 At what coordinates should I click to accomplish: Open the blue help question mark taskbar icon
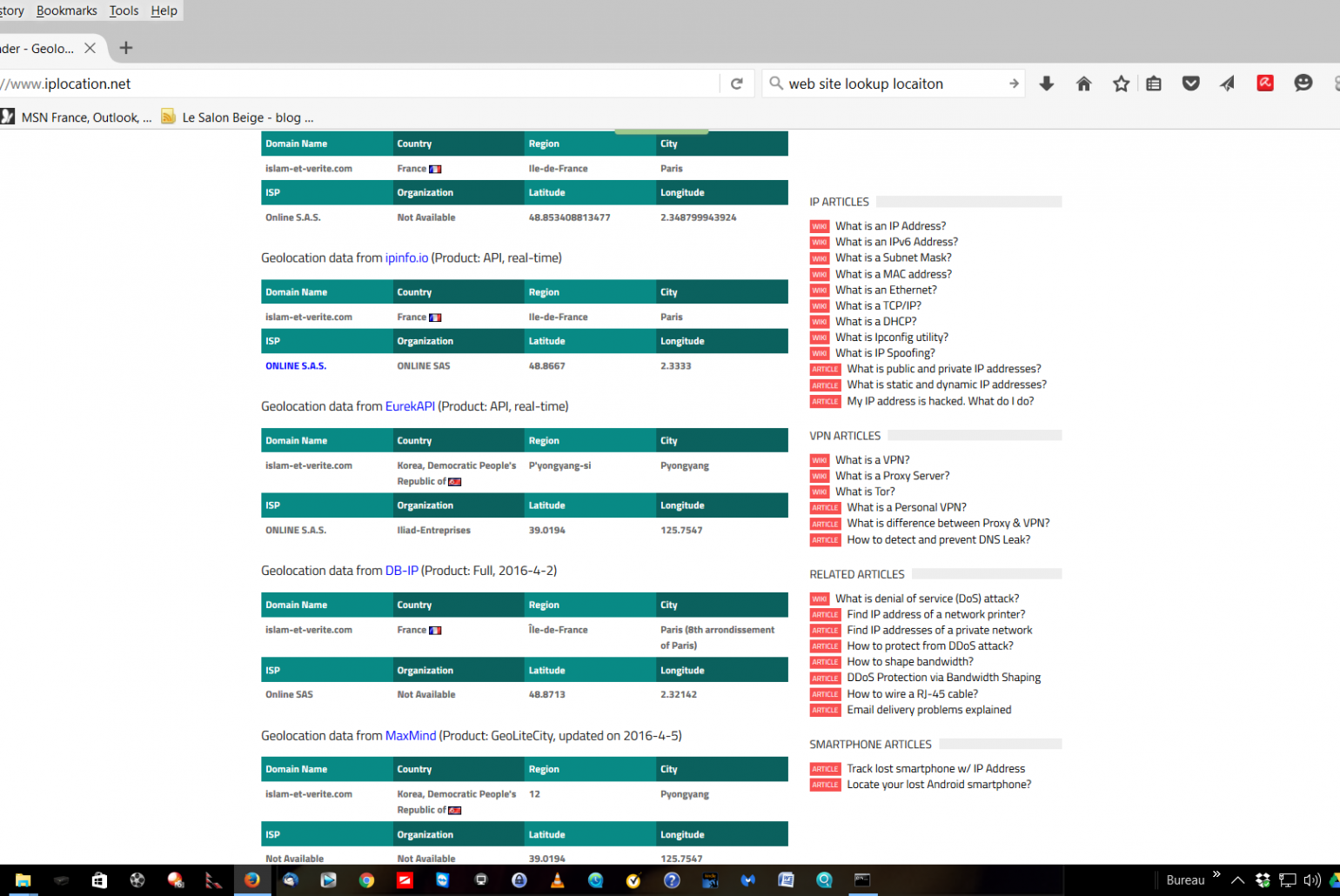672,880
